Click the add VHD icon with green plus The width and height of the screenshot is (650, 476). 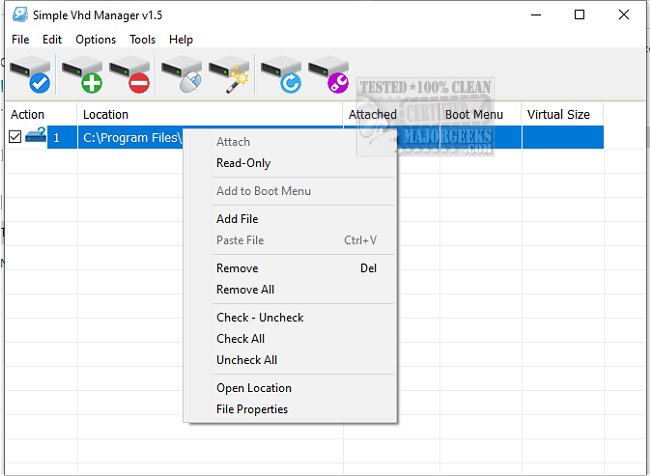[82, 75]
